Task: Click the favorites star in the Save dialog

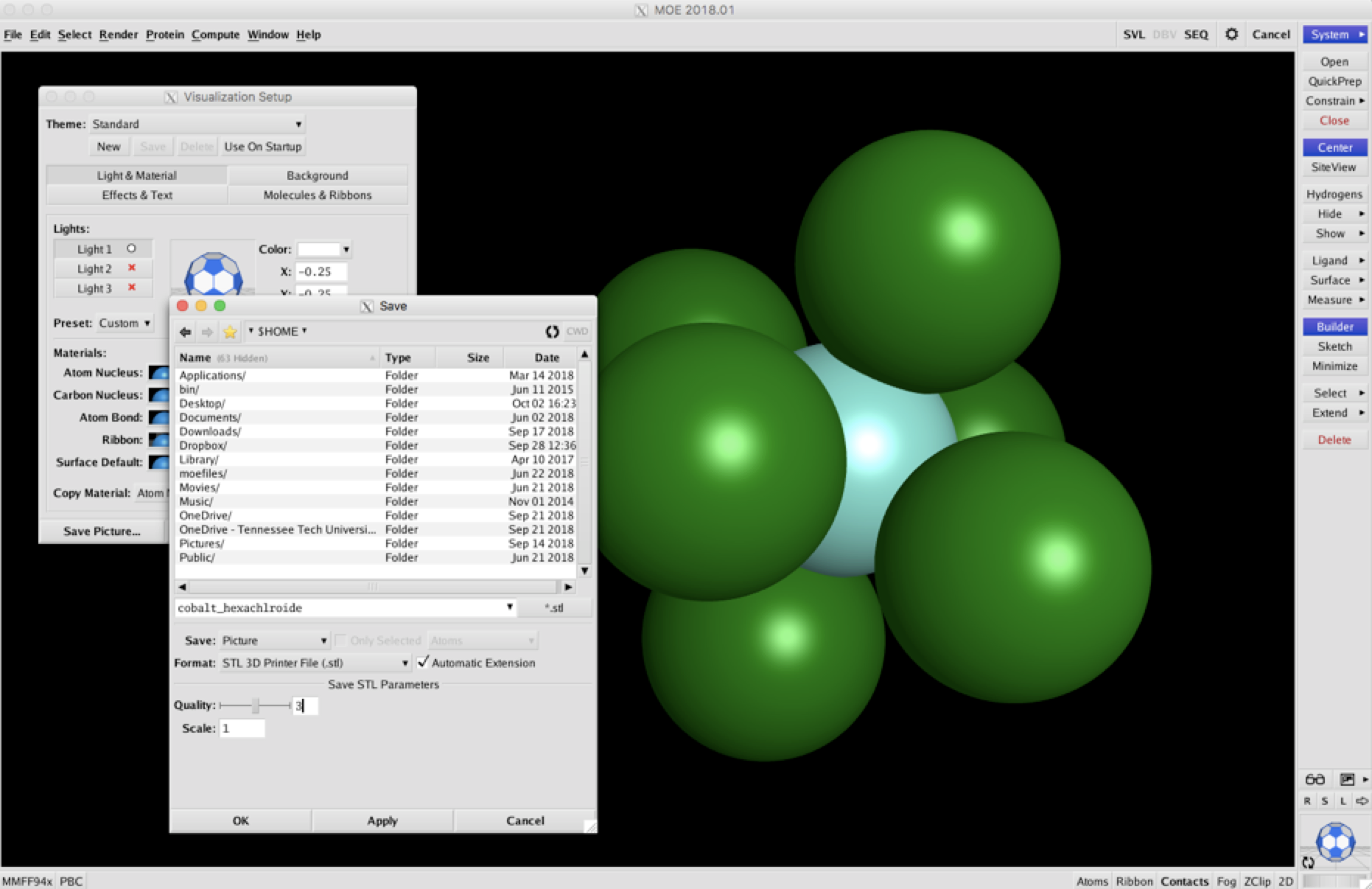Action: [x=229, y=332]
